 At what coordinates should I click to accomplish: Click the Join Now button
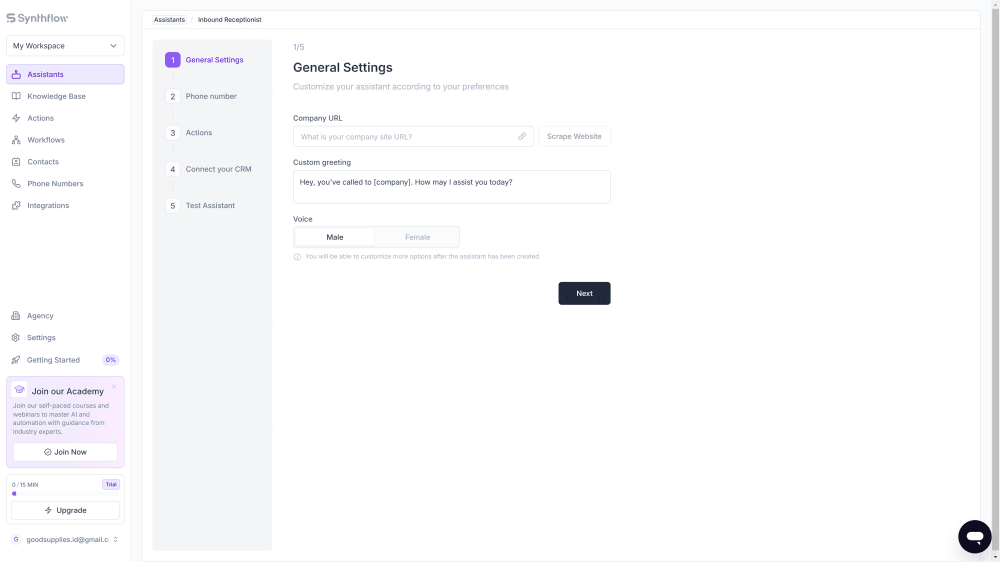tap(65, 452)
